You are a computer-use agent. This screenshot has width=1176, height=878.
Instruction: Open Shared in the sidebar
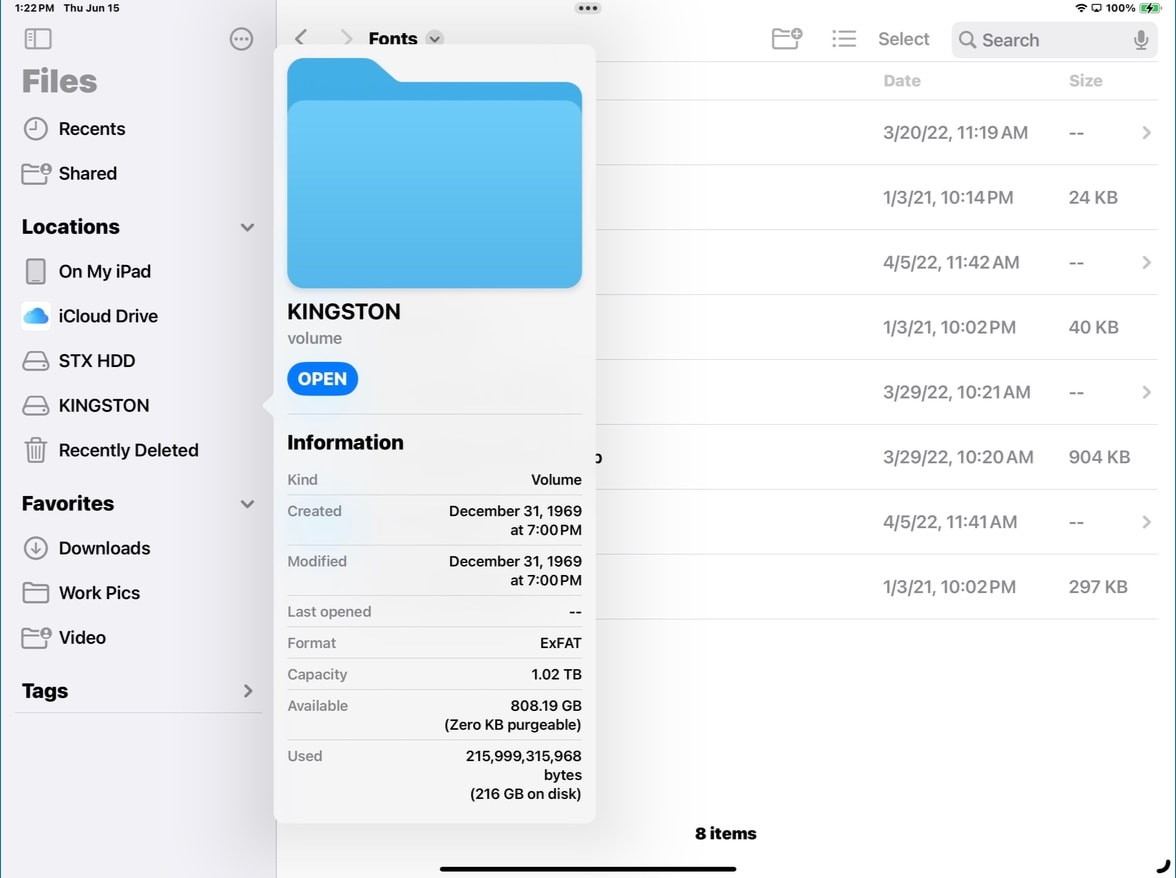pyautogui.click(x=138, y=173)
